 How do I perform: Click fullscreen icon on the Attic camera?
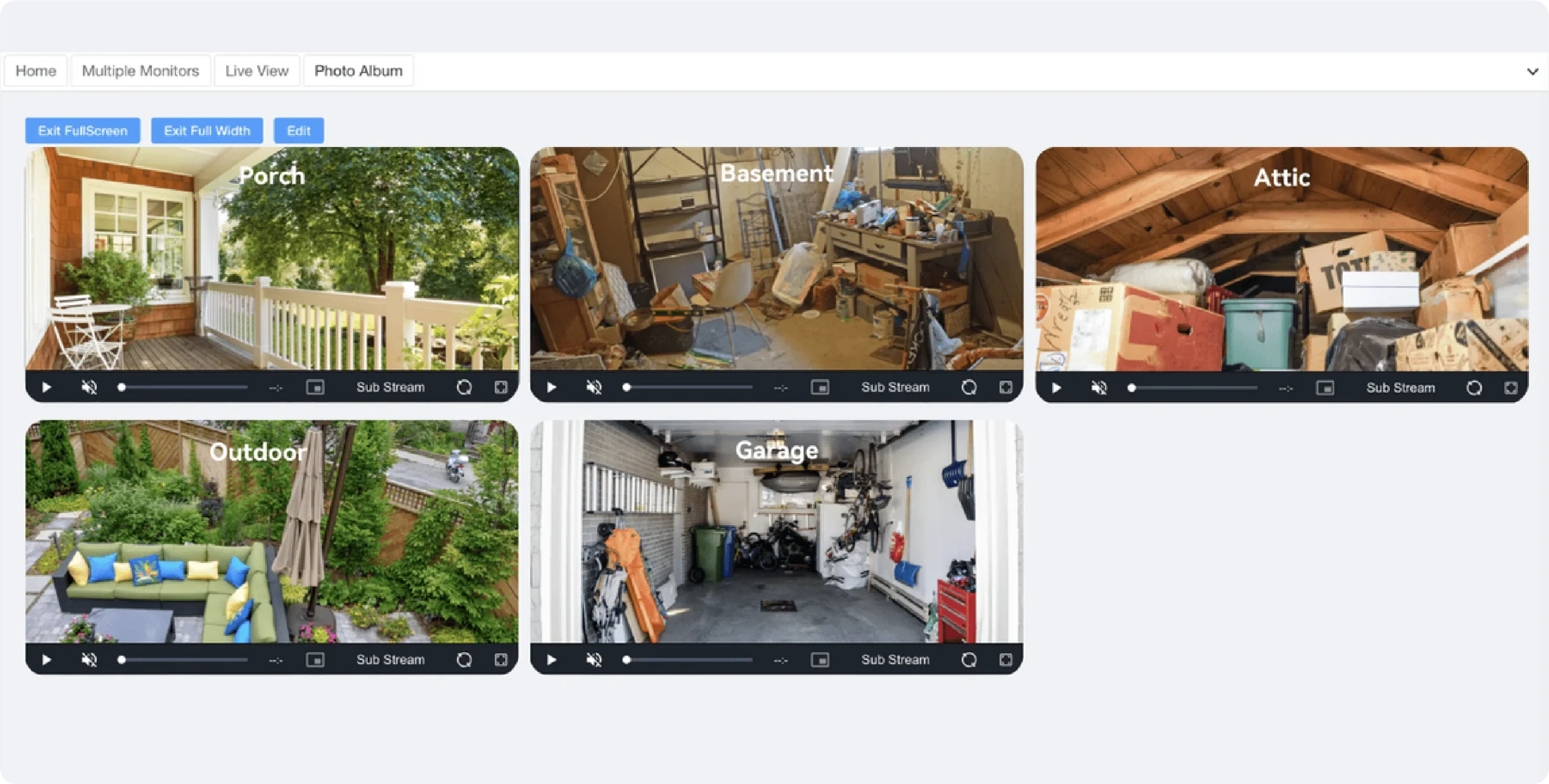point(1511,388)
